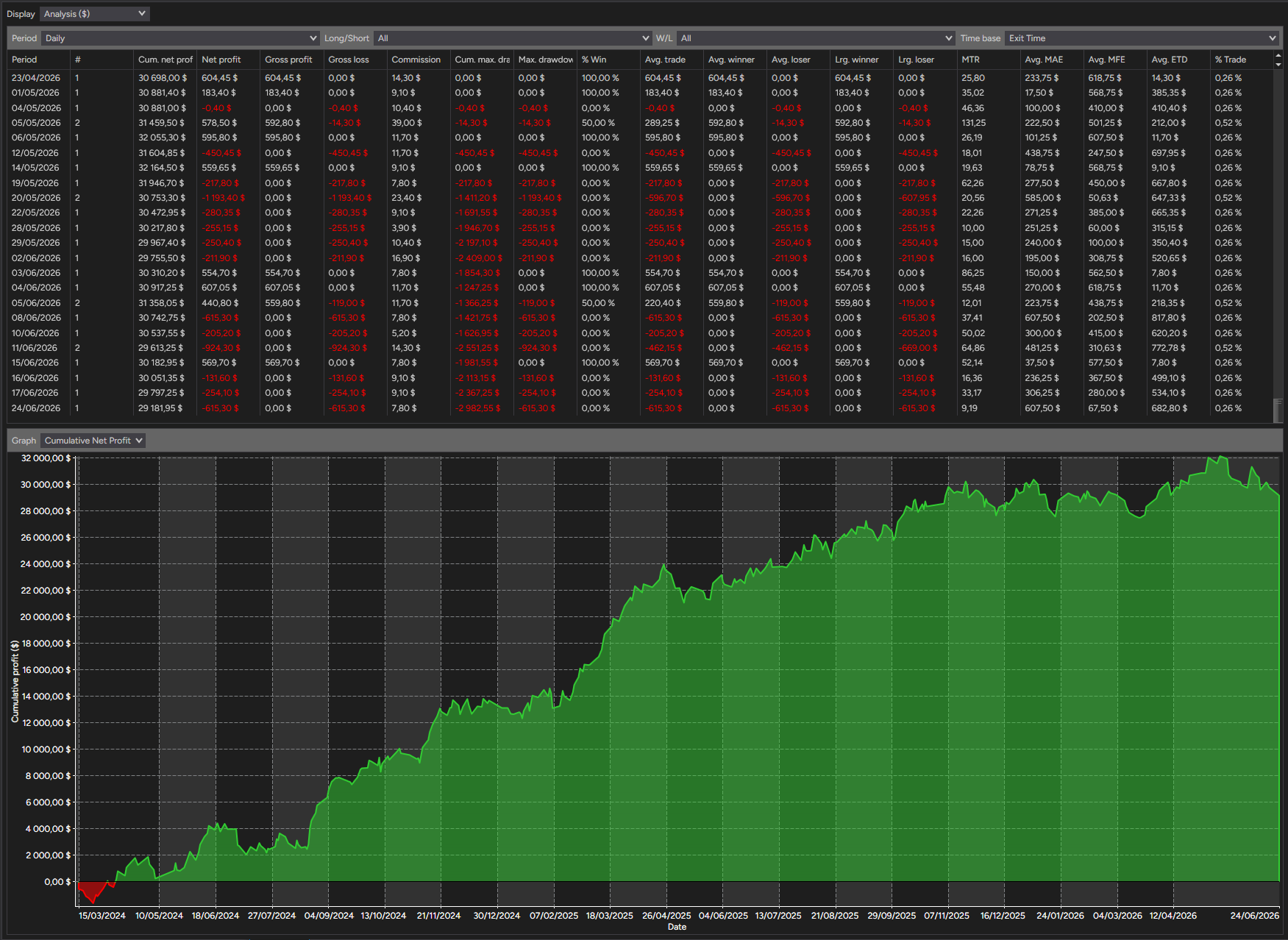Select the 17/06/2026 period row
The height and width of the screenshot is (940, 1288).
[x=640, y=393]
